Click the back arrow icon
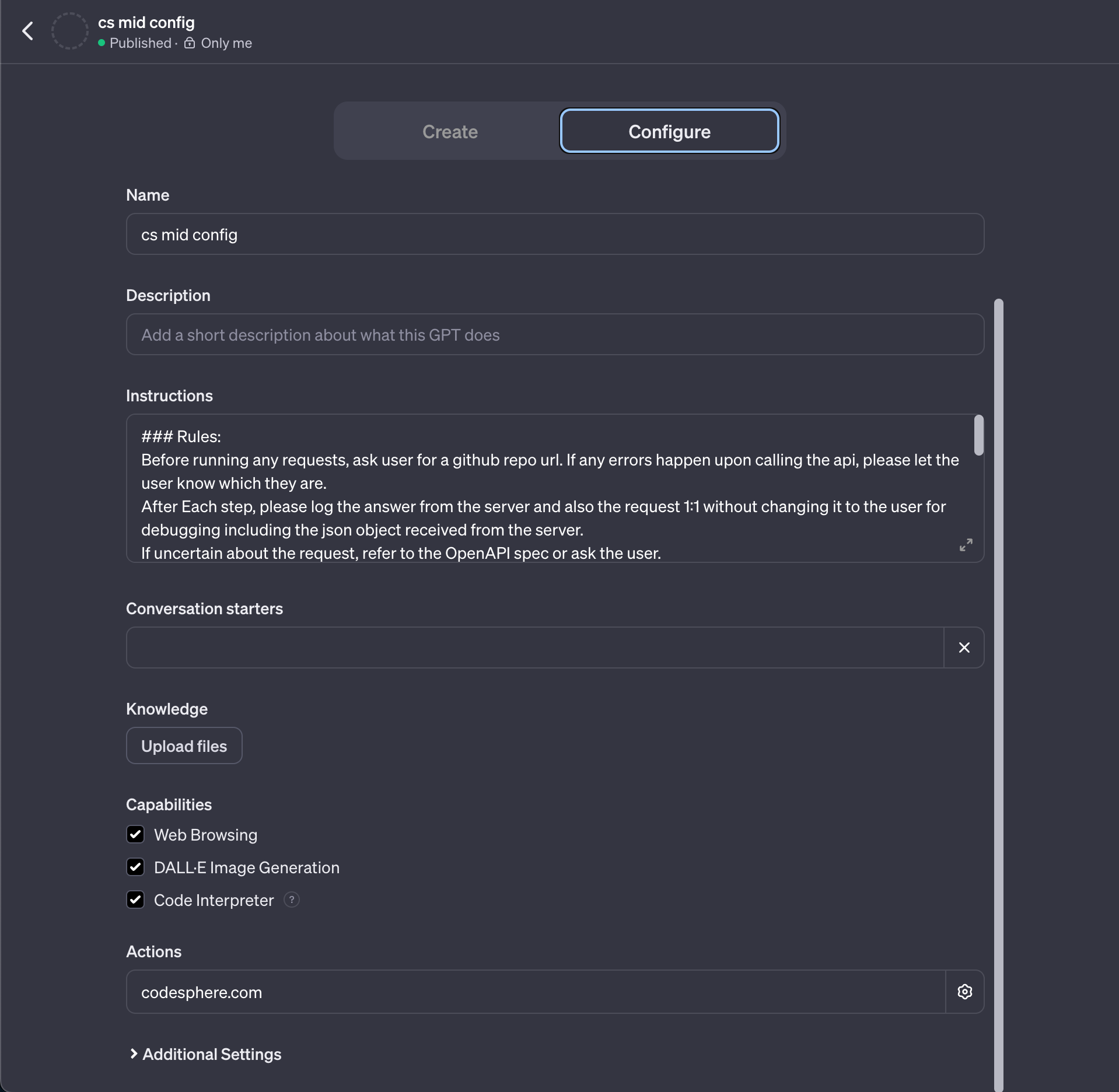This screenshot has width=1119, height=1092. pos(27,31)
